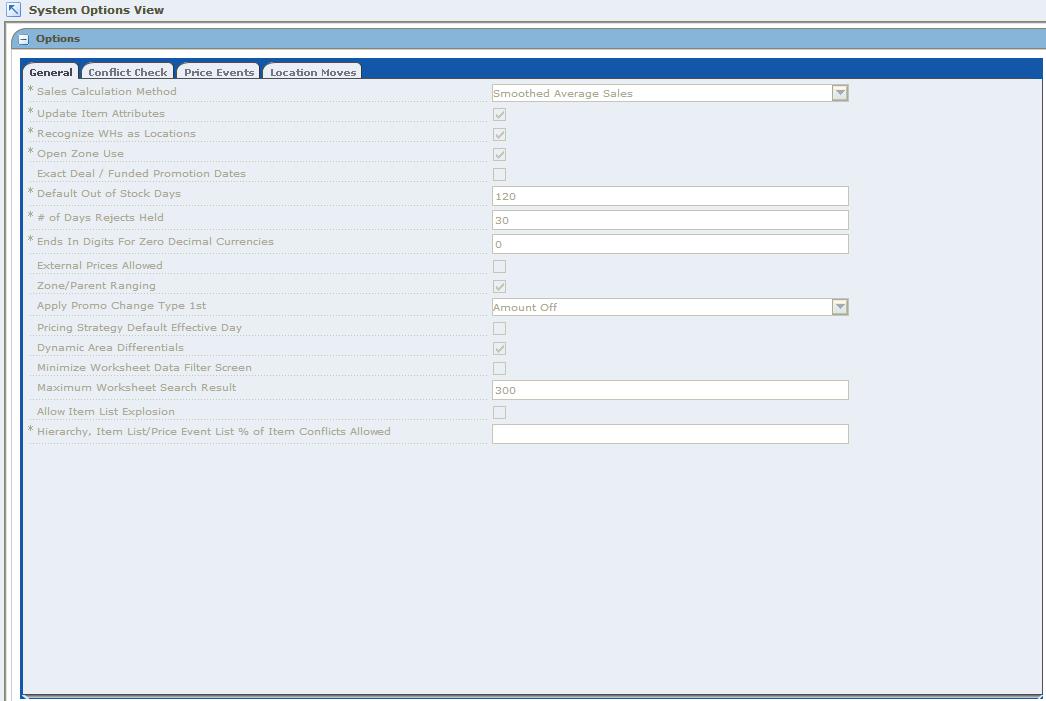Click the 'Options' panel header text
The image size is (1046, 701).
coord(58,39)
